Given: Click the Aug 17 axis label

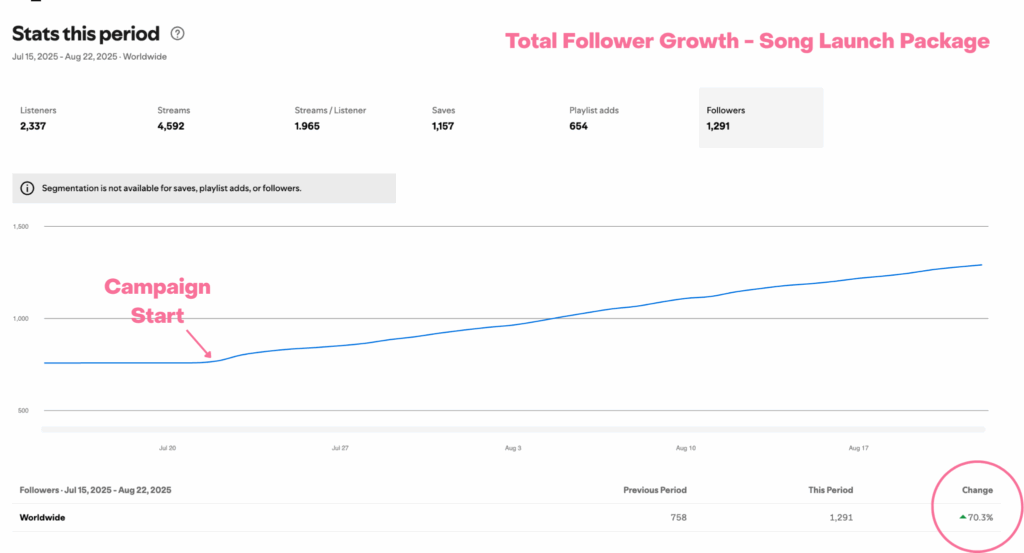Looking at the screenshot, I should click(858, 448).
